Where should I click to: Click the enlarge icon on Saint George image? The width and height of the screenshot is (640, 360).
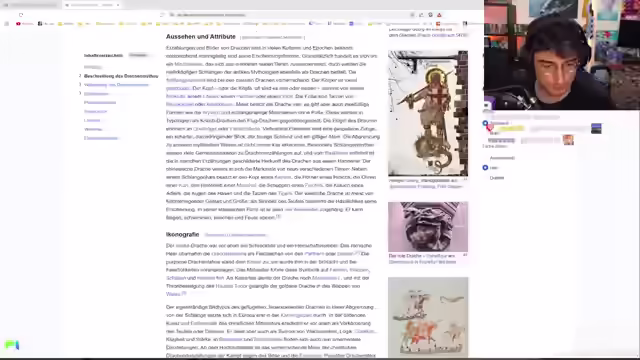pos(465,179)
